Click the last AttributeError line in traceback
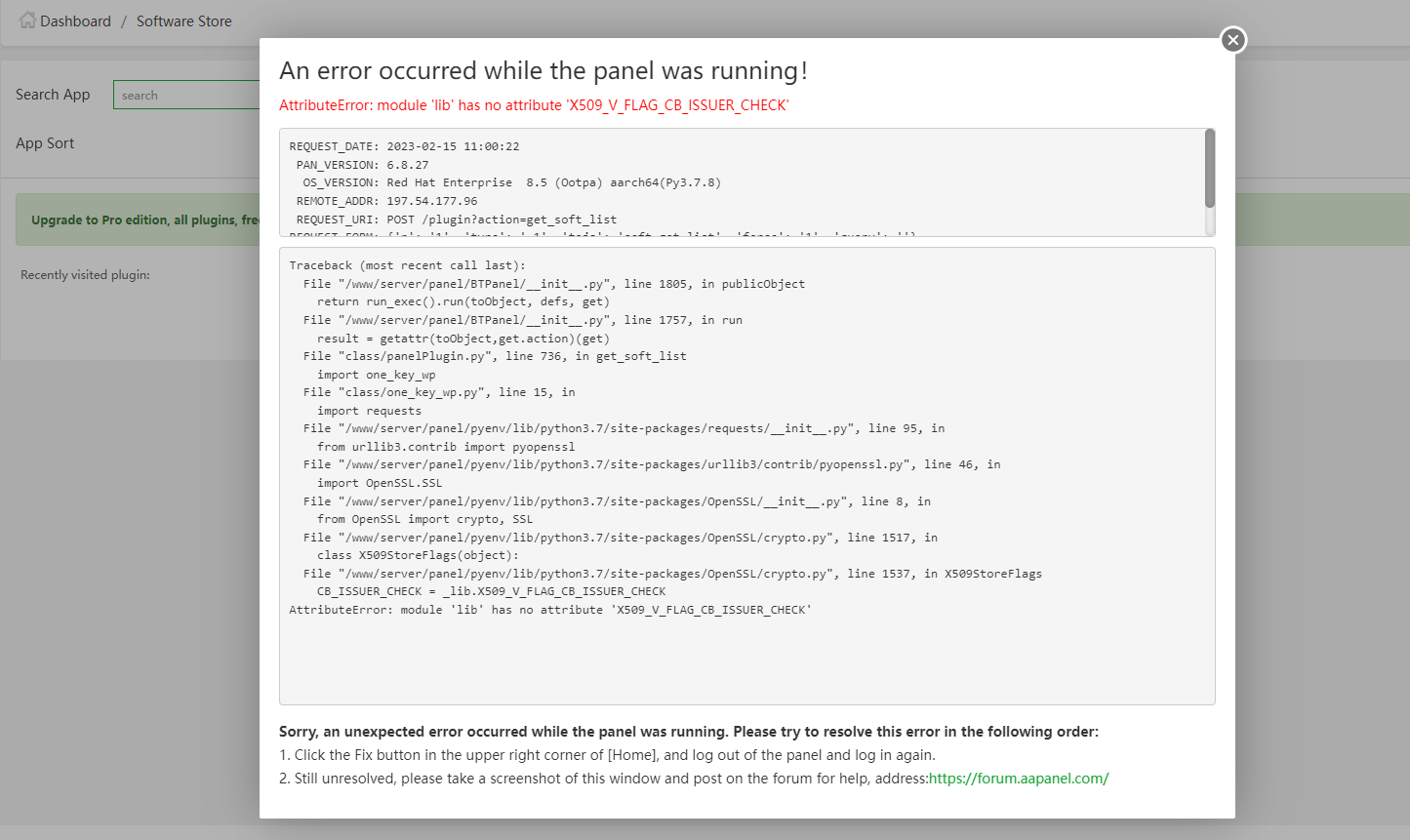The image size is (1410, 840). (549, 610)
